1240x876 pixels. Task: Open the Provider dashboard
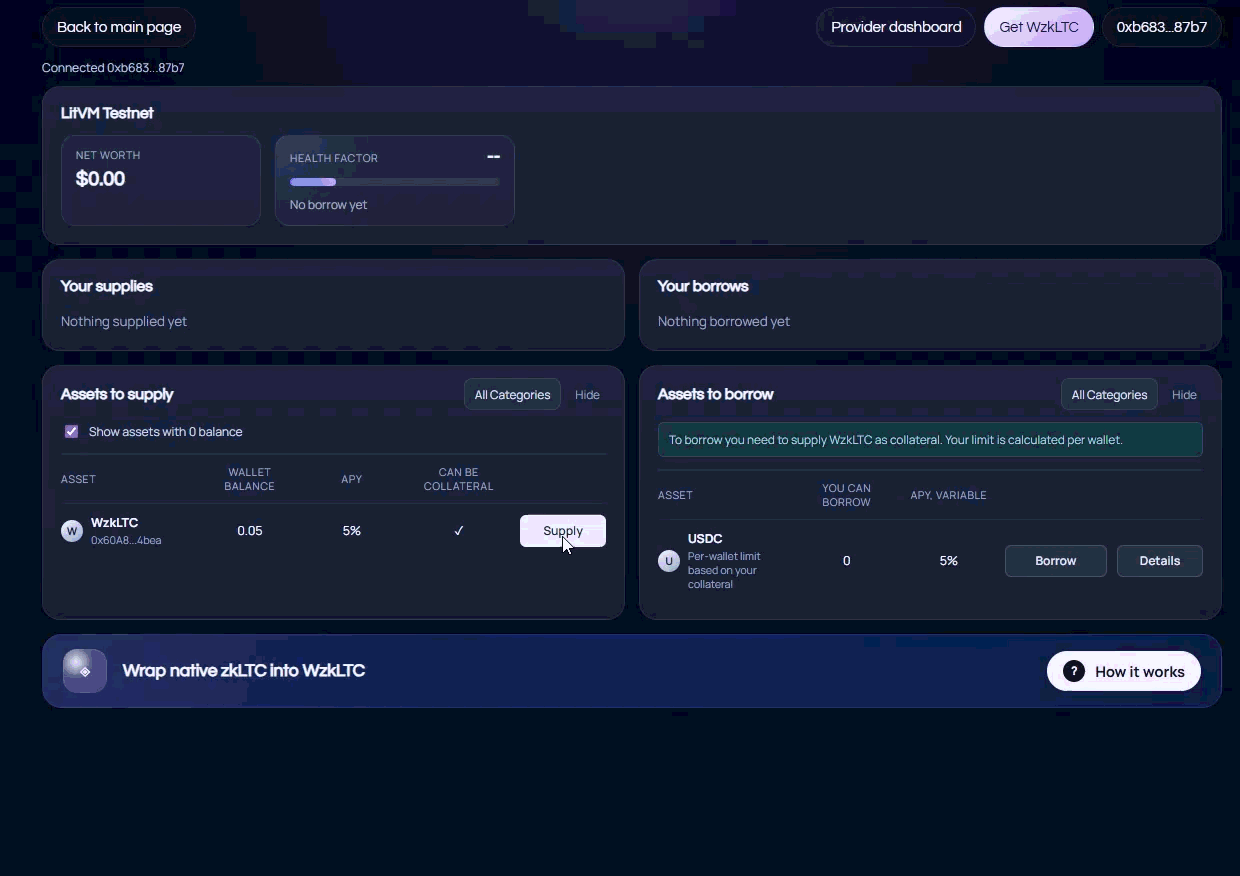(x=896, y=27)
